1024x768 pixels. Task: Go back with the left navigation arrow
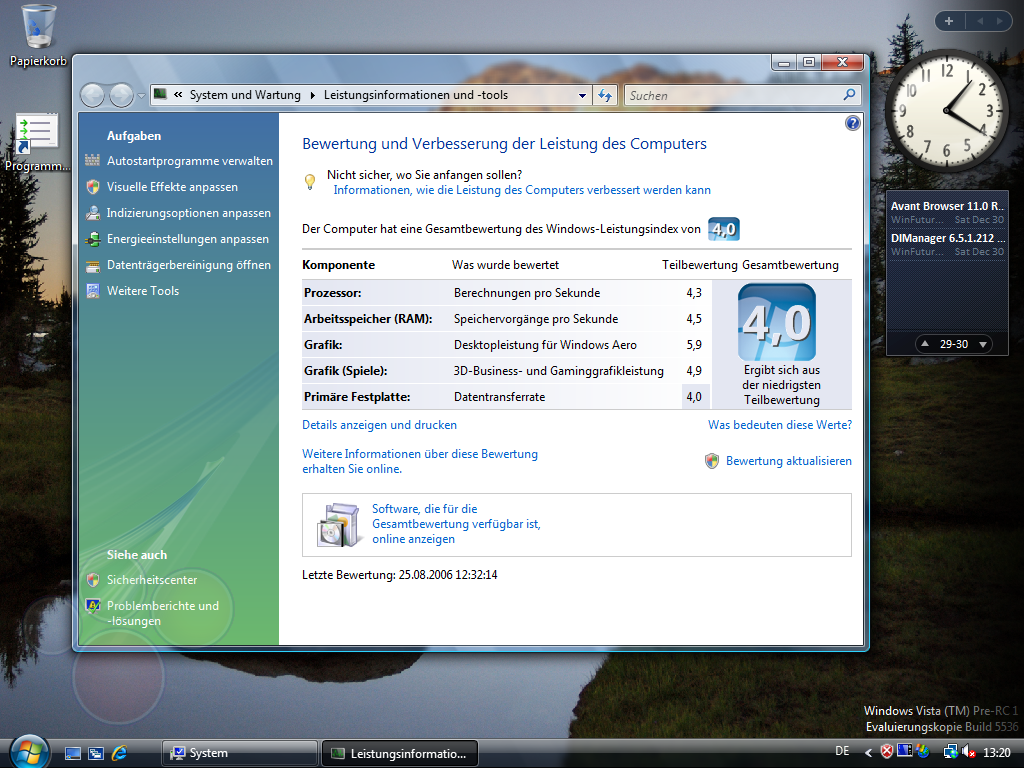click(93, 96)
